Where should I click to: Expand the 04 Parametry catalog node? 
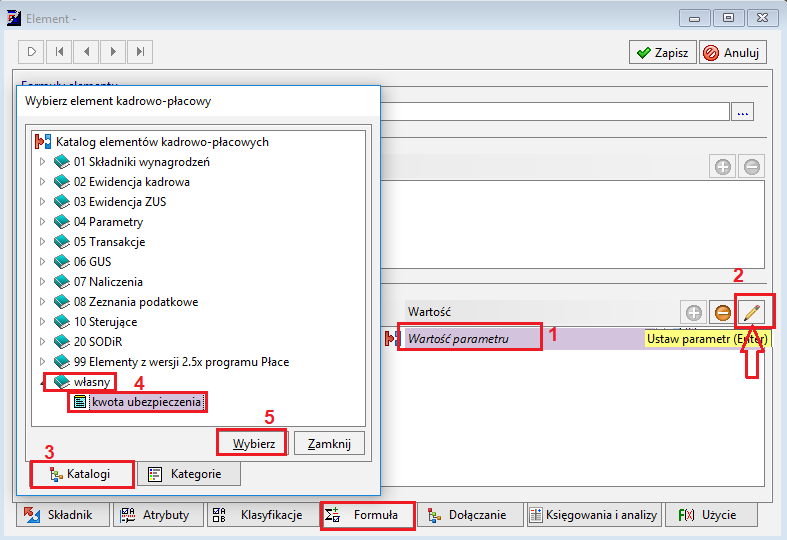(42, 221)
